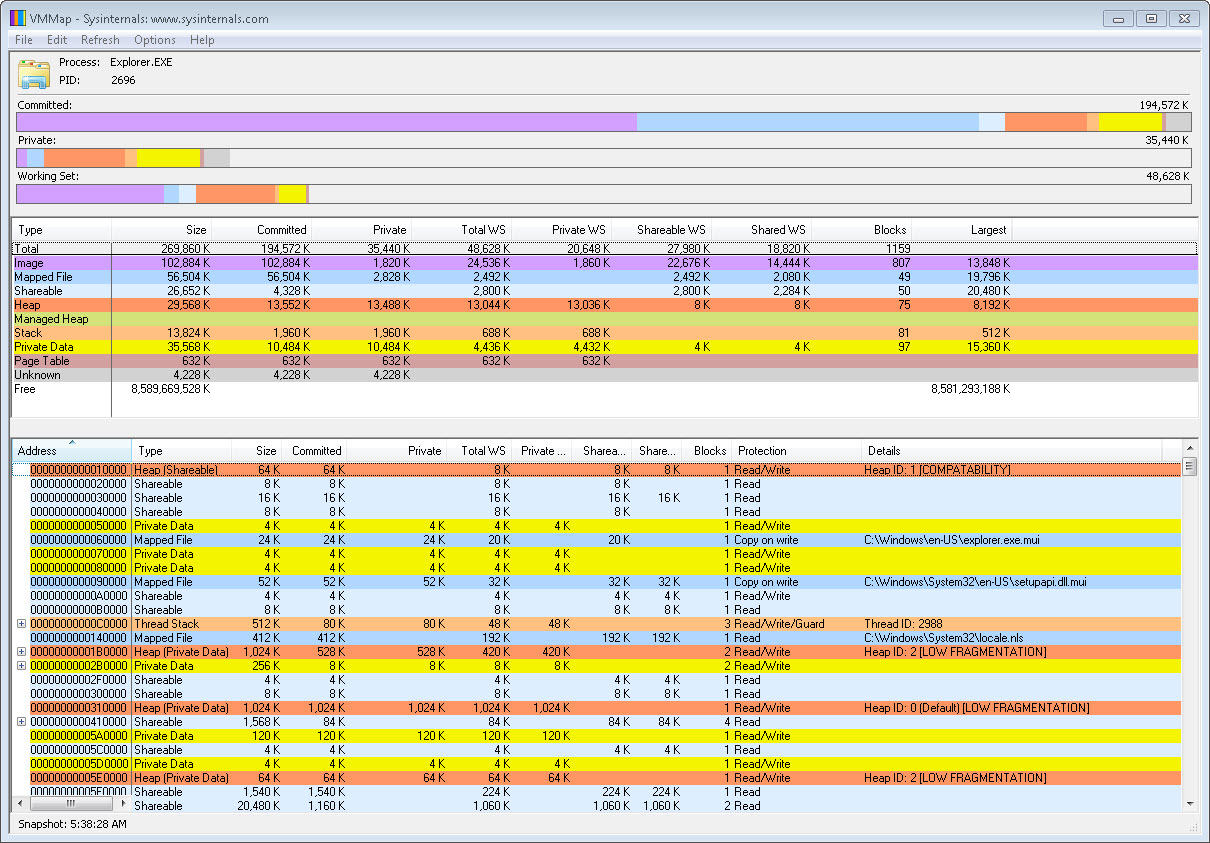Expand the Shareable block at address 0000000000410000
Screen dimensions: 1210x843
coord(22,721)
